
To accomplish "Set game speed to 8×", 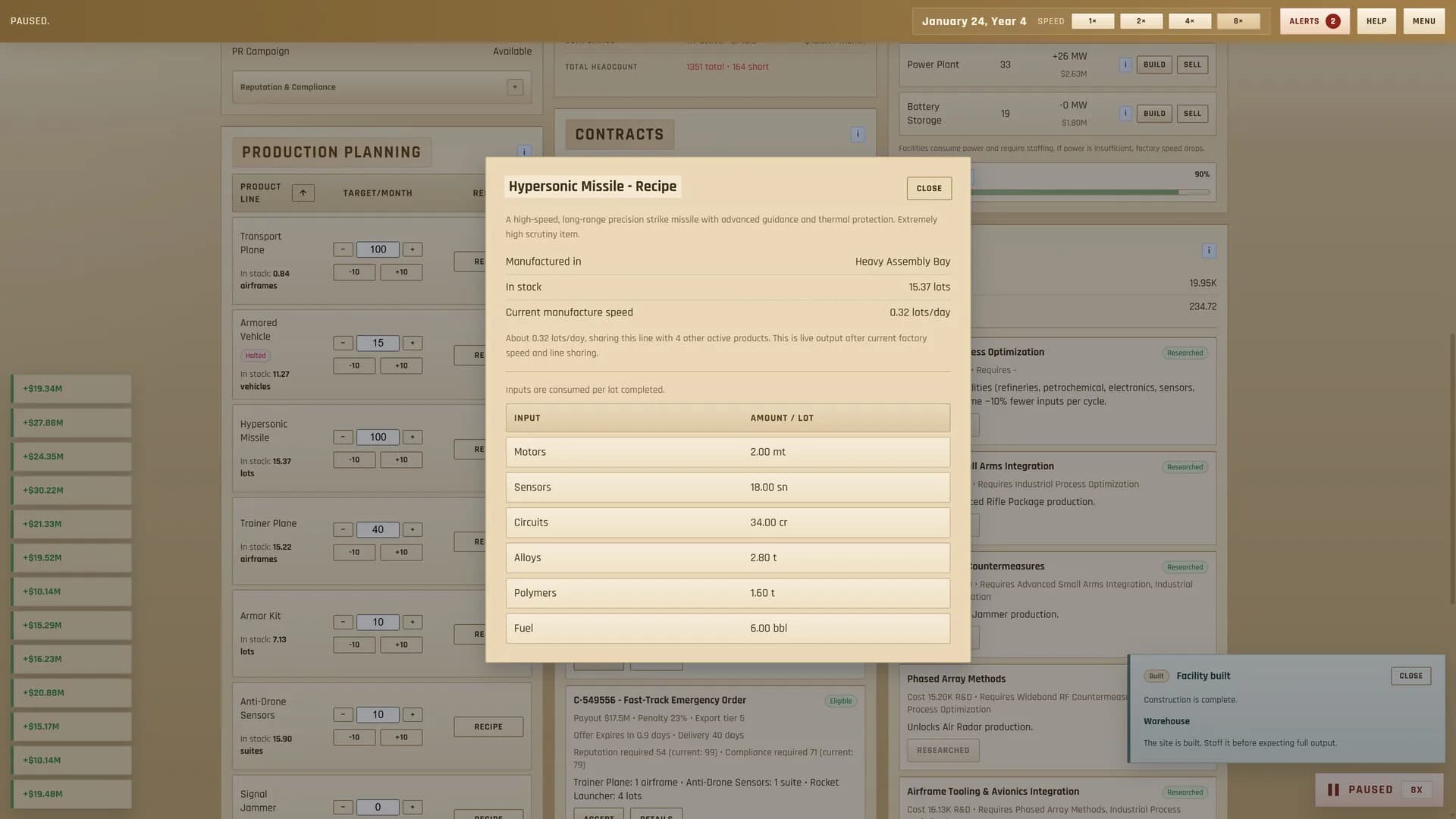I will click(1238, 21).
